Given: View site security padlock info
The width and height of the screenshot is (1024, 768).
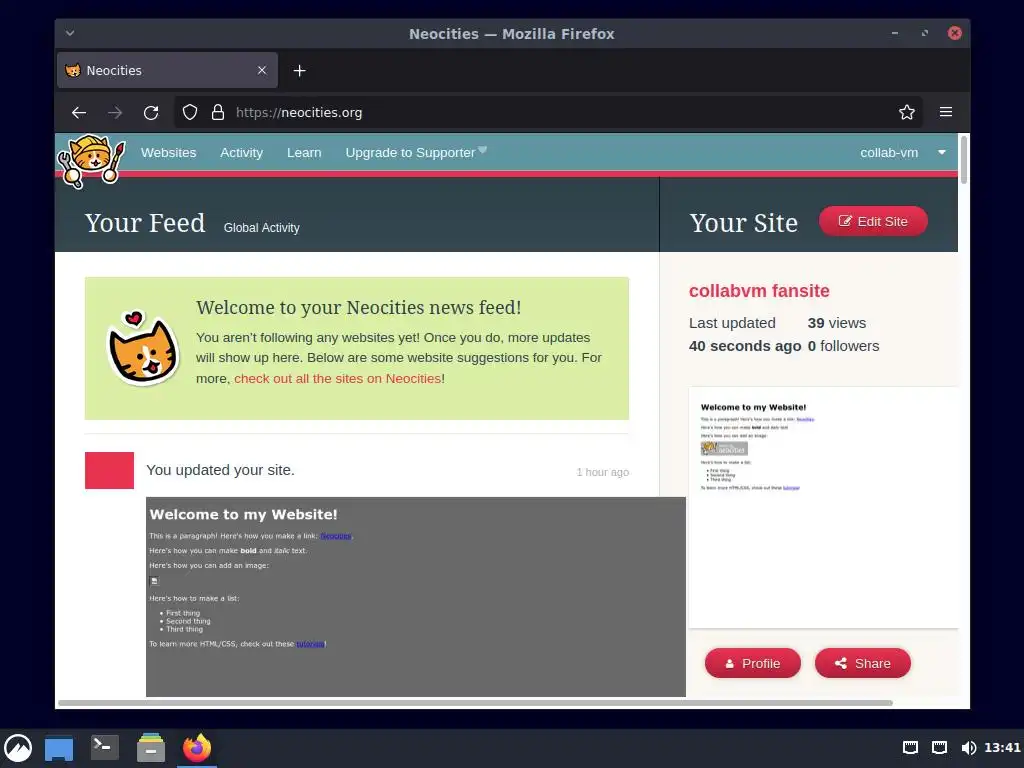Looking at the screenshot, I should tap(218, 112).
